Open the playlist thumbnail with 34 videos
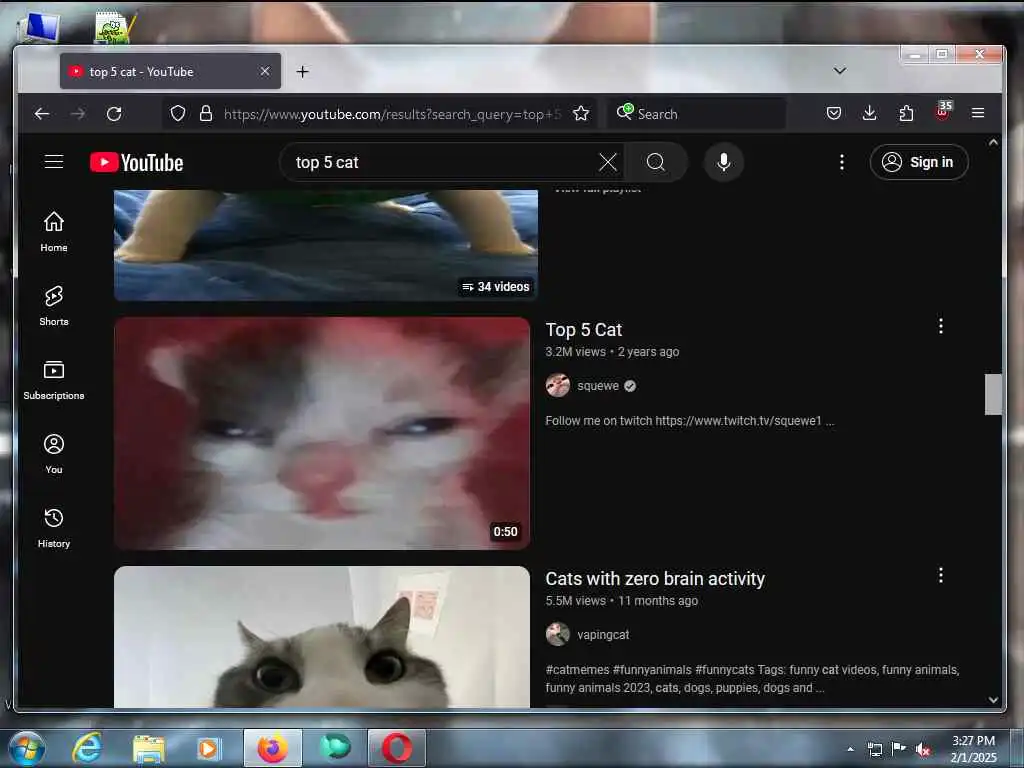The height and width of the screenshot is (768, 1024). [x=326, y=245]
